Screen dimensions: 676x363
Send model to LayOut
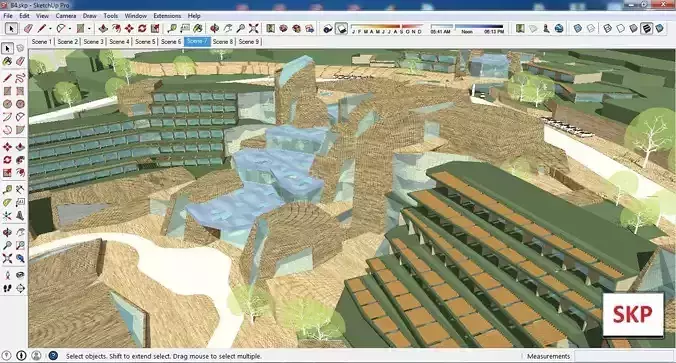[310, 28]
